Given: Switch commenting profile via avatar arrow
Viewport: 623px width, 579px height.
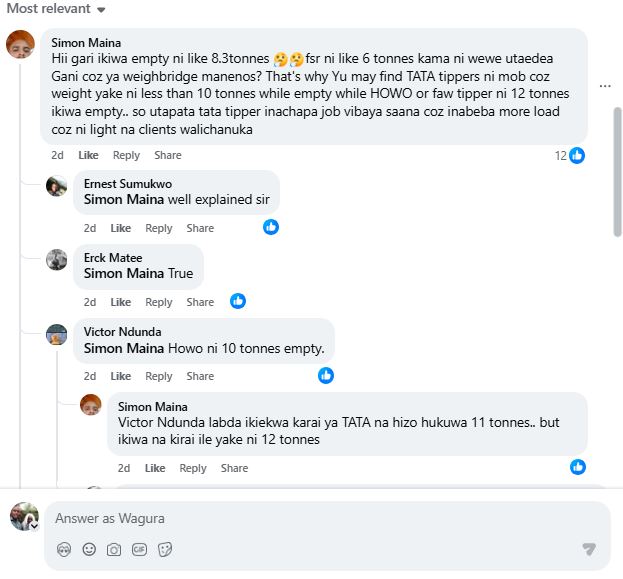Looking at the screenshot, I should pos(34,526).
